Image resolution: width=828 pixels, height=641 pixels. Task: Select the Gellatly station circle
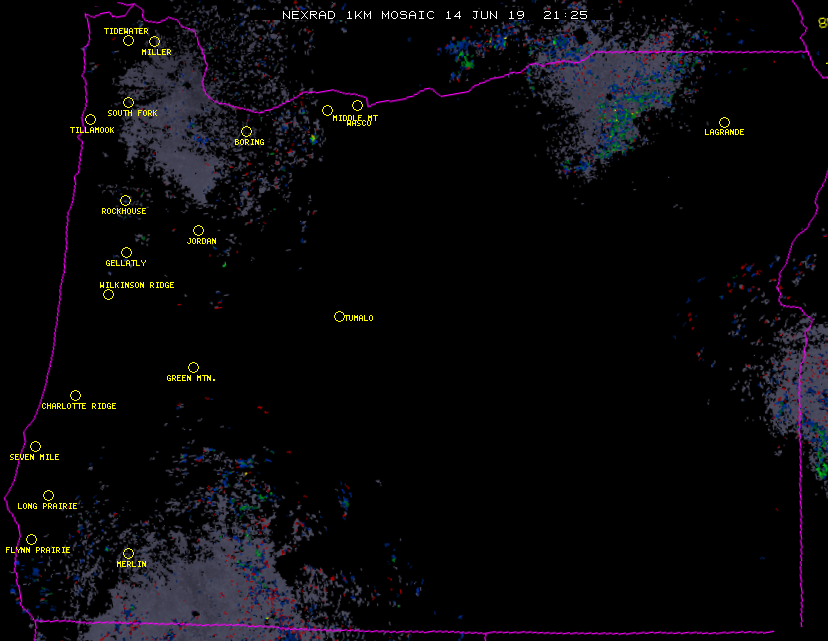126,252
